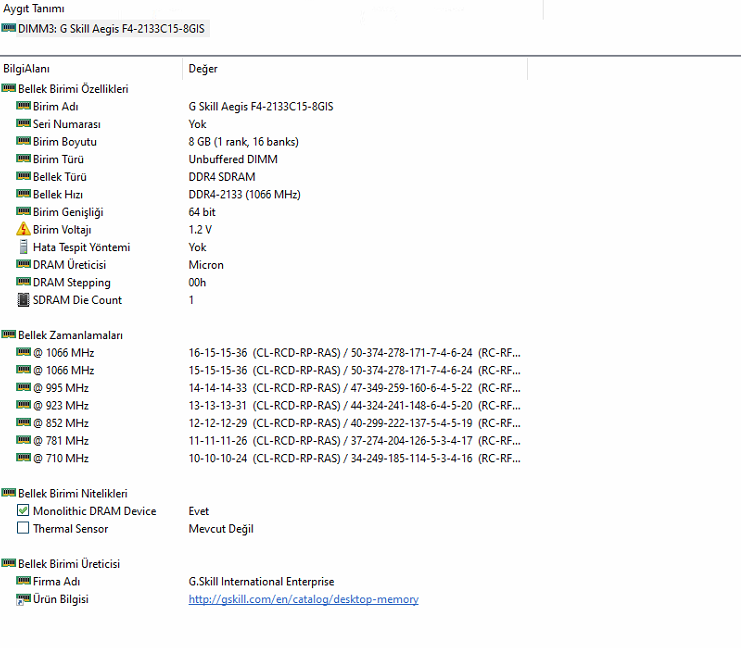Toggle the Thermal Sensor checkbox
The height and width of the screenshot is (648, 741).
[23, 527]
